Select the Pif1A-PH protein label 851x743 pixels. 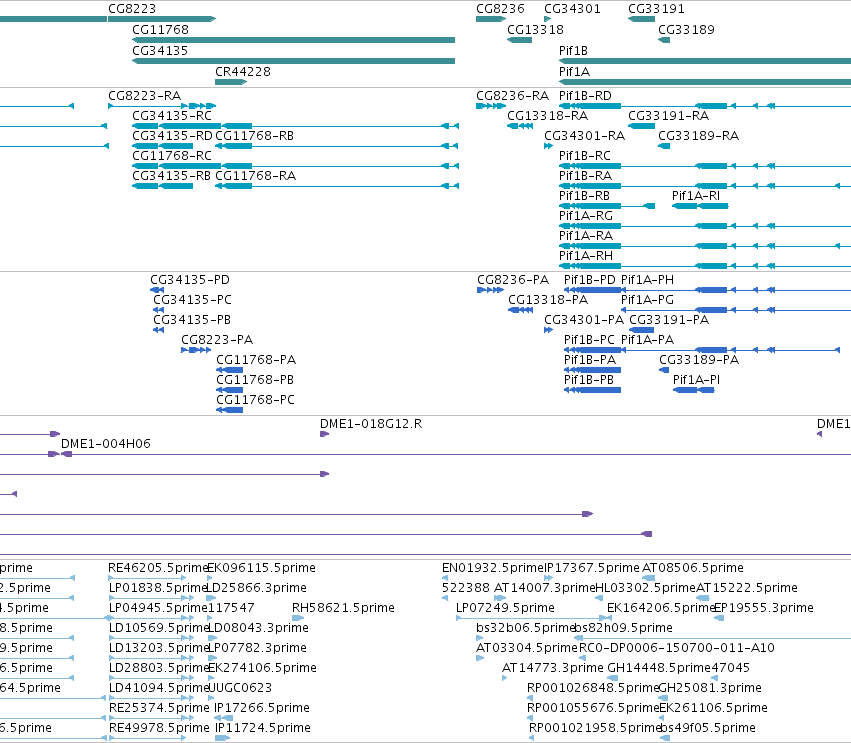click(647, 280)
